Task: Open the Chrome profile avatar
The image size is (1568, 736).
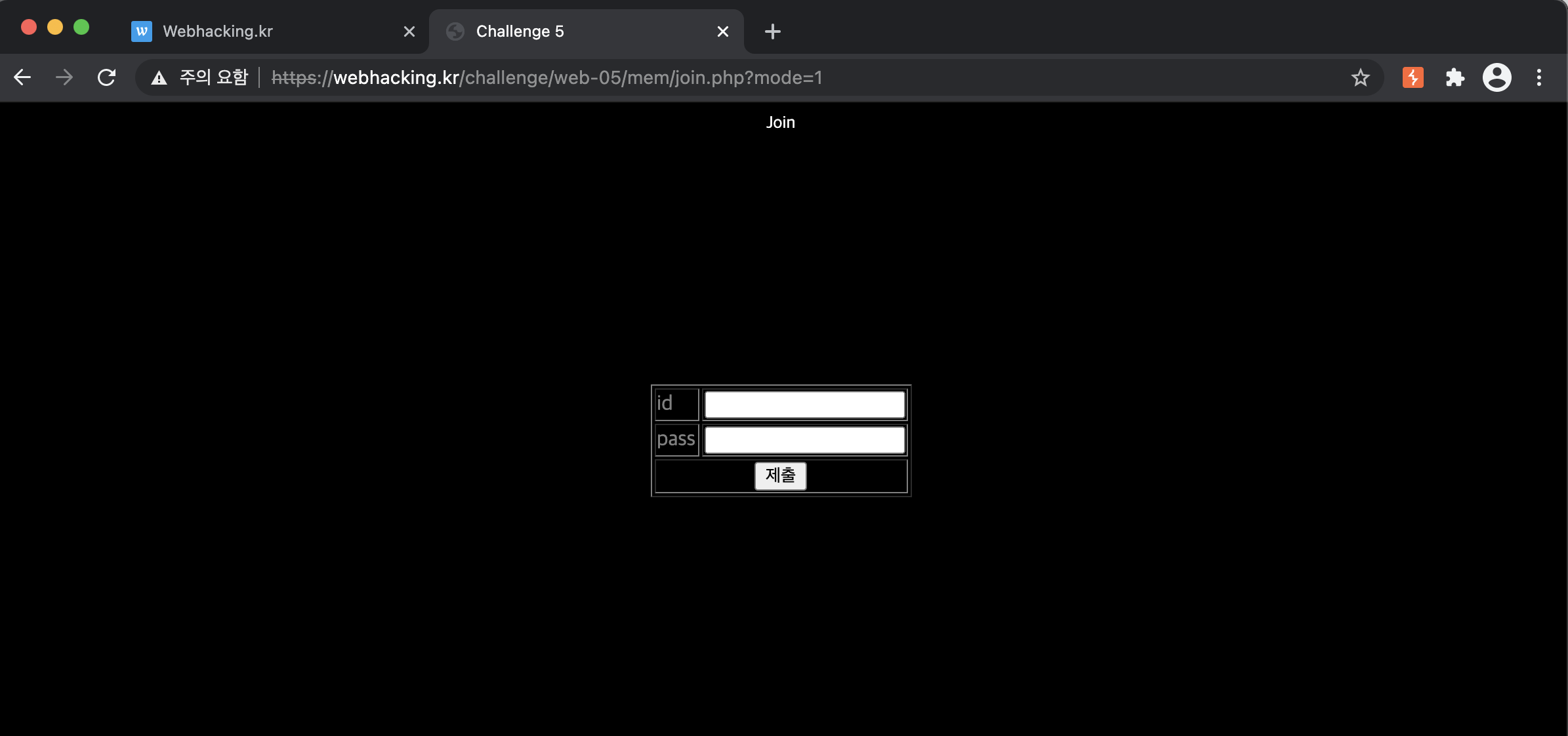Action: point(1496,77)
